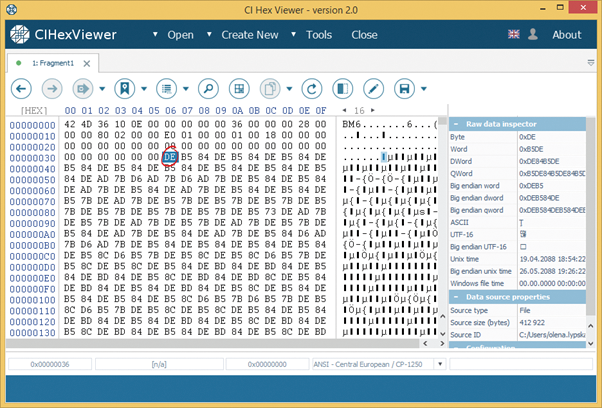
Task: Click inspector panel scroll down arrow
Action: [591, 344]
